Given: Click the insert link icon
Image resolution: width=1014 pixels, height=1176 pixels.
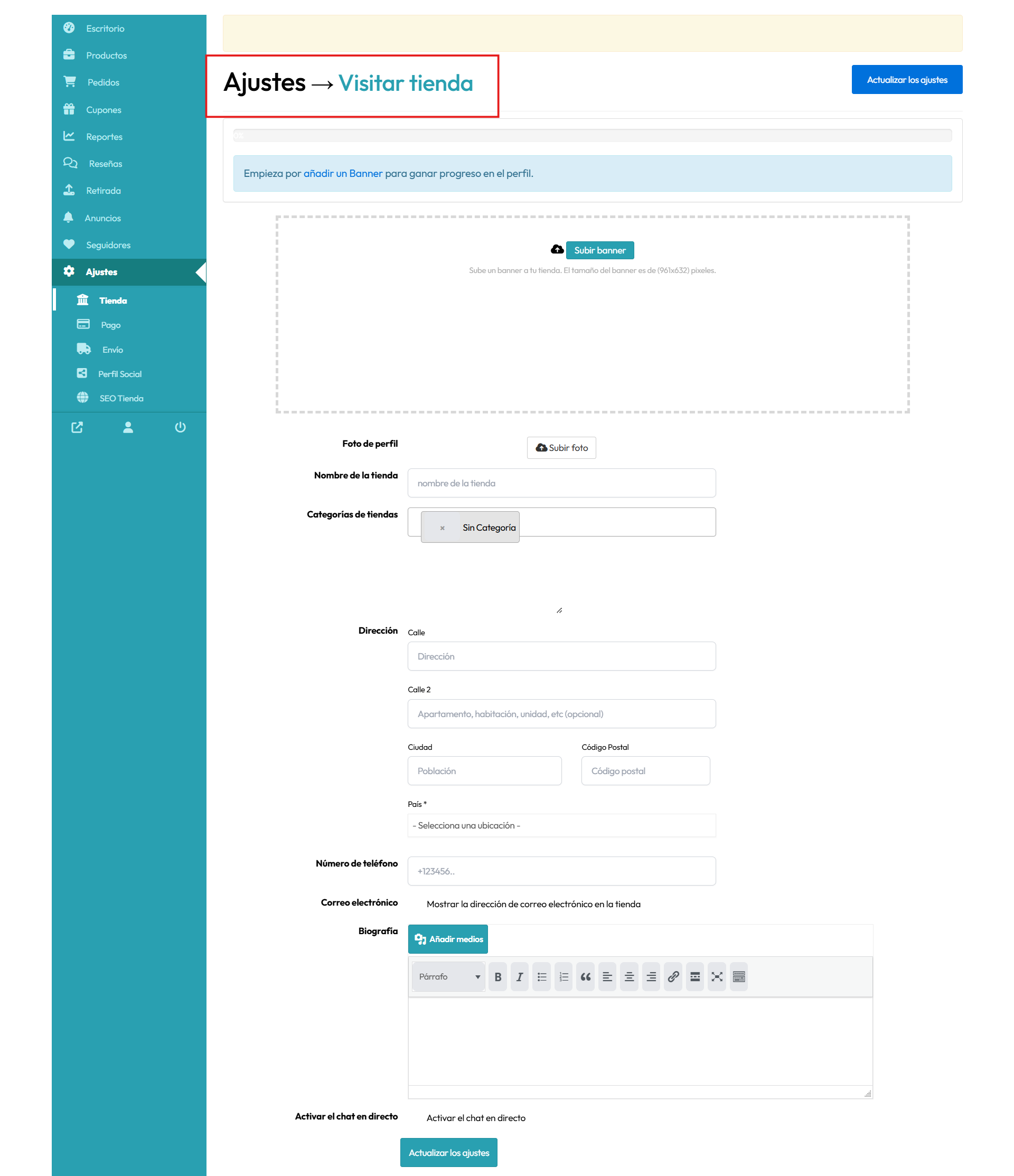Looking at the screenshot, I should tap(673, 977).
